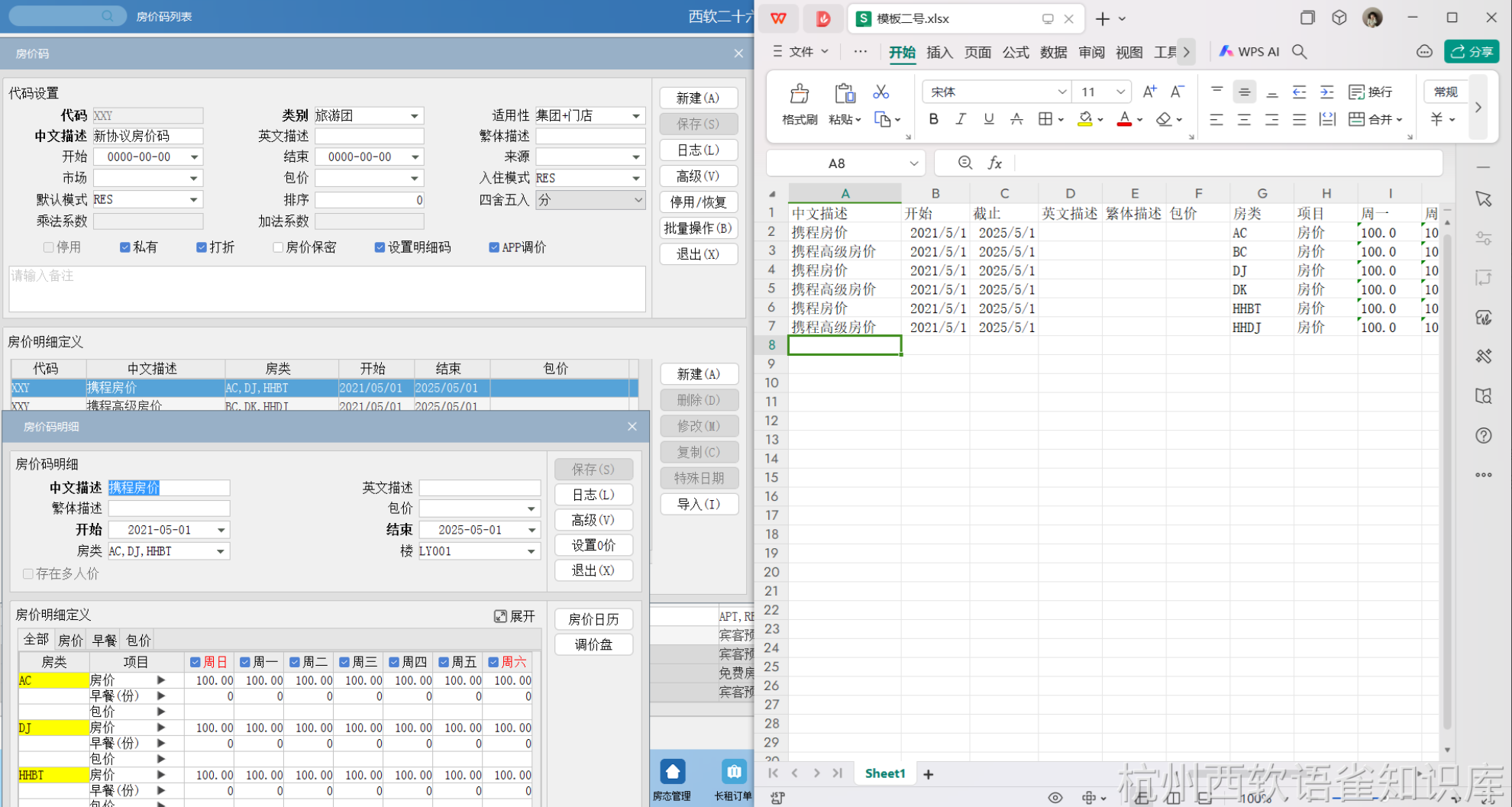Open the font size 11 dropdown
Image resolution: width=1512 pixels, height=807 pixels.
point(1120,92)
